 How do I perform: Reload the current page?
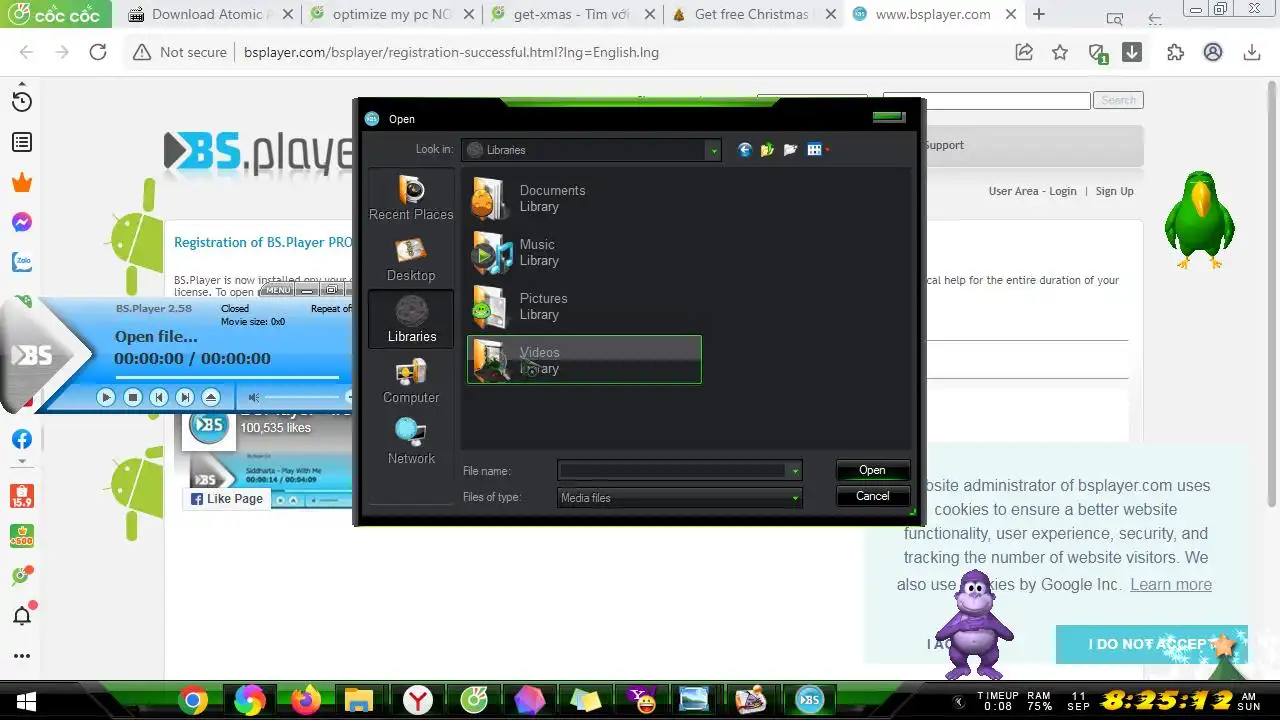click(98, 52)
